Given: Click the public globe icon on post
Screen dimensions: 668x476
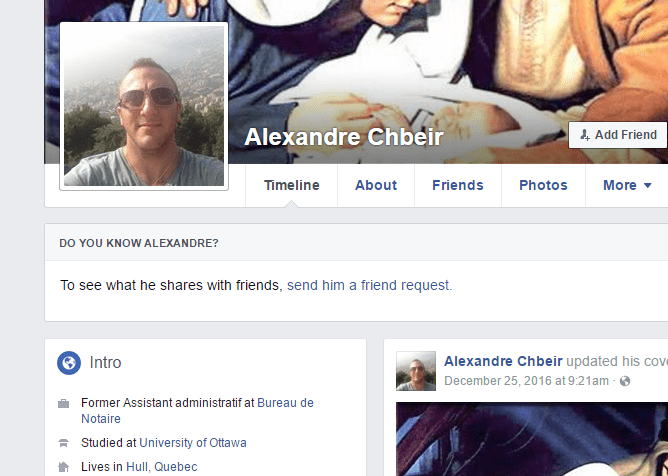Looking at the screenshot, I should coord(625,381).
